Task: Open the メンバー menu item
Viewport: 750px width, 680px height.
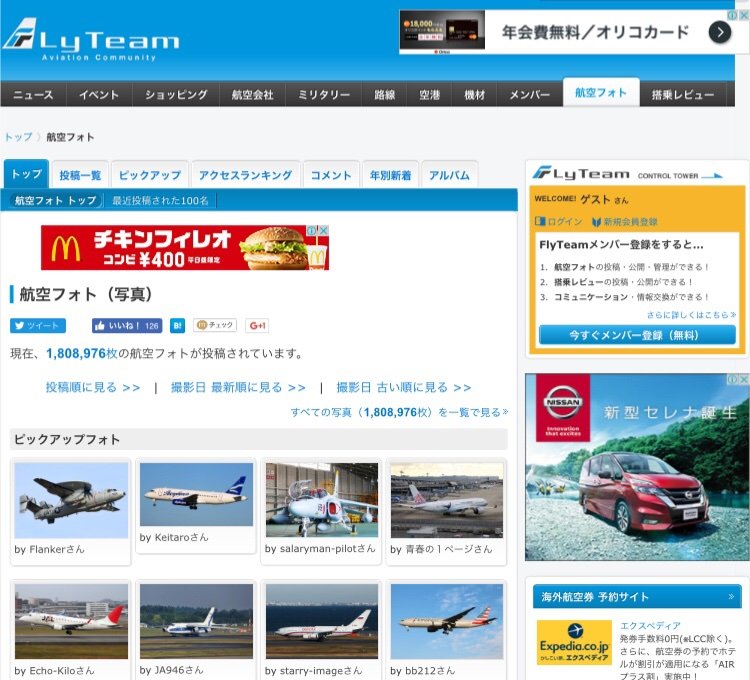Action: pos(529,94)
